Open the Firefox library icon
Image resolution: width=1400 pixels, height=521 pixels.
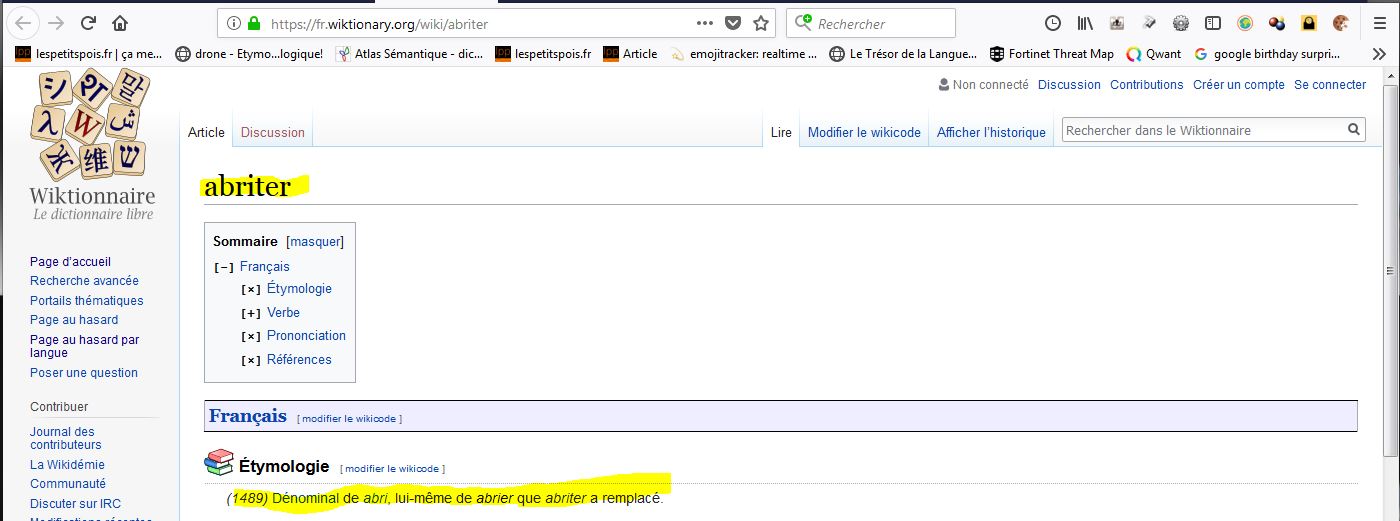tap(1085, 23)
